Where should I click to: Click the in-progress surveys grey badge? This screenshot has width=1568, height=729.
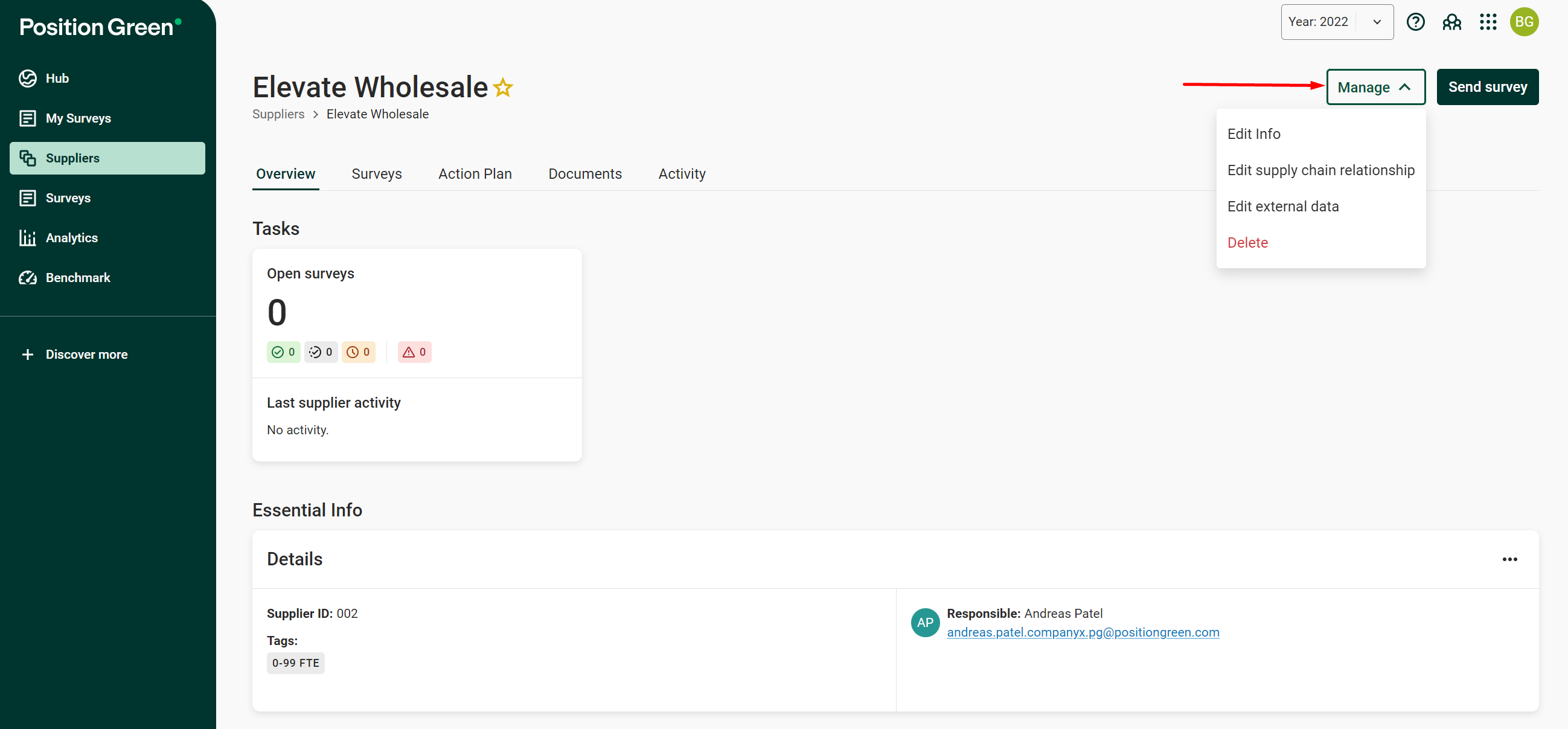click(321, 352)
